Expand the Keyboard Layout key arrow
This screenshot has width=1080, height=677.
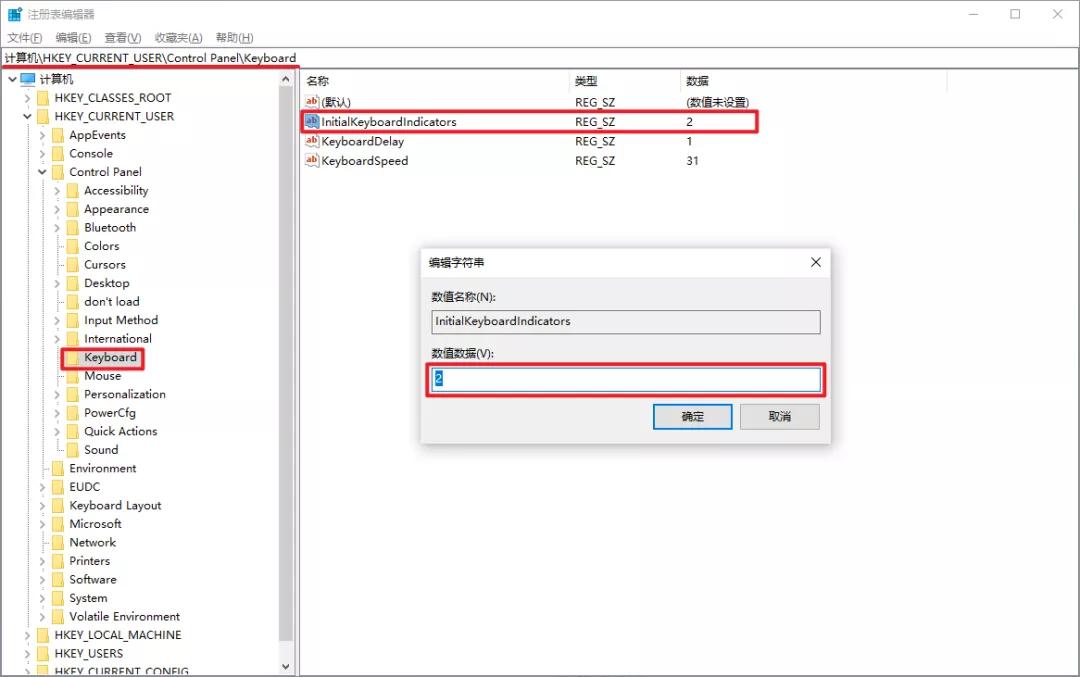[42, 506]
